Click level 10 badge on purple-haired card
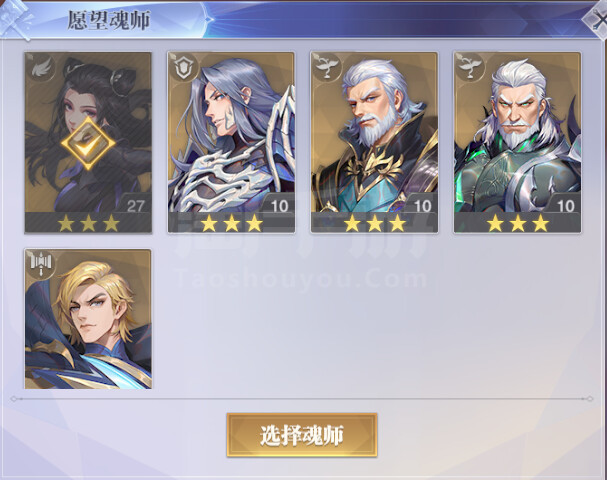The image size is (607, 480). pos(278,204)
